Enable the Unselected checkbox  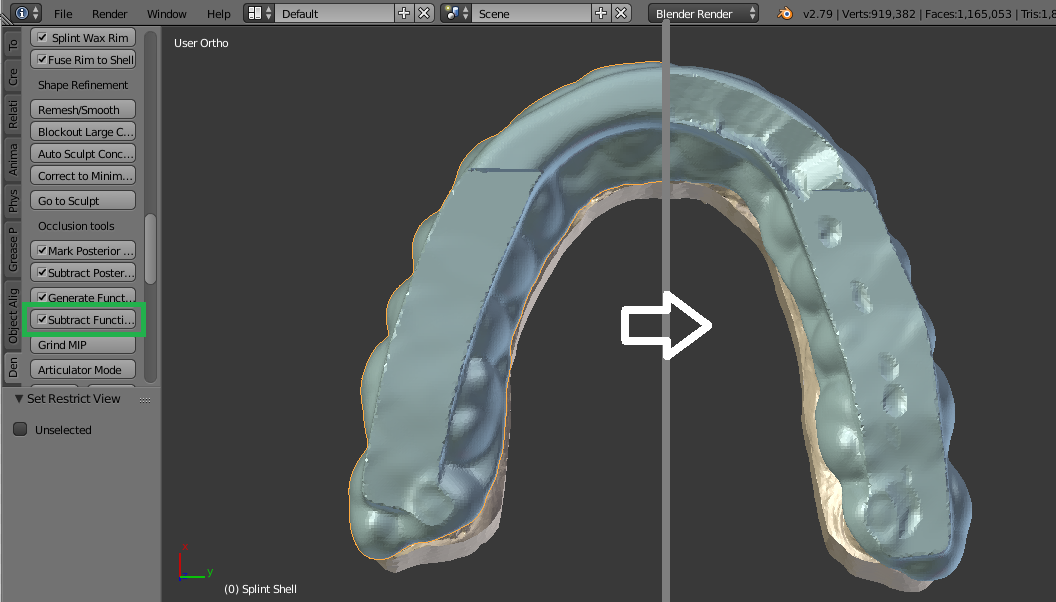click(20, 429)
